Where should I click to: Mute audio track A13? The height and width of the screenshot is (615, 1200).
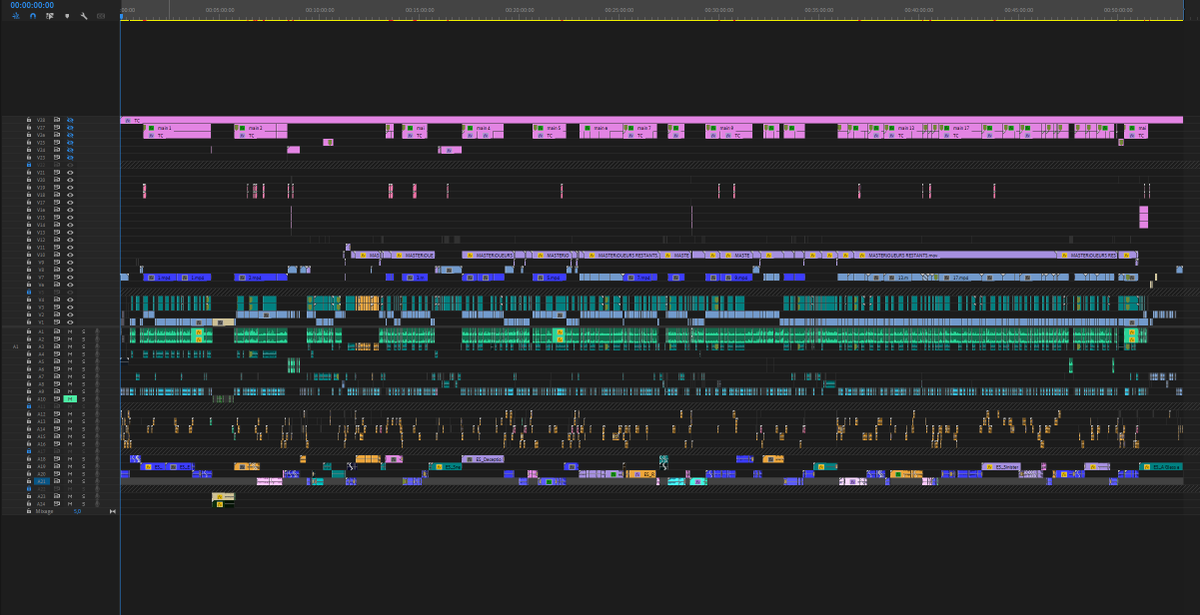coord(70,421)
